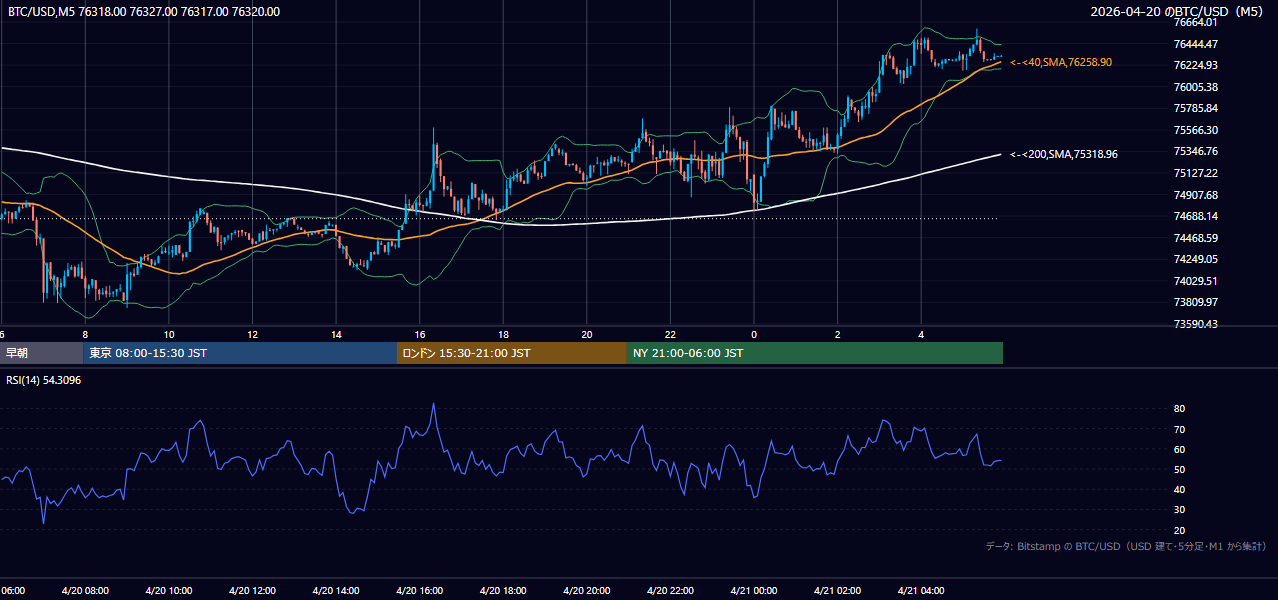Viewport: 1278px width, 600px height.
Task: Click RSI scale level 80
Action: (1179, 409)
